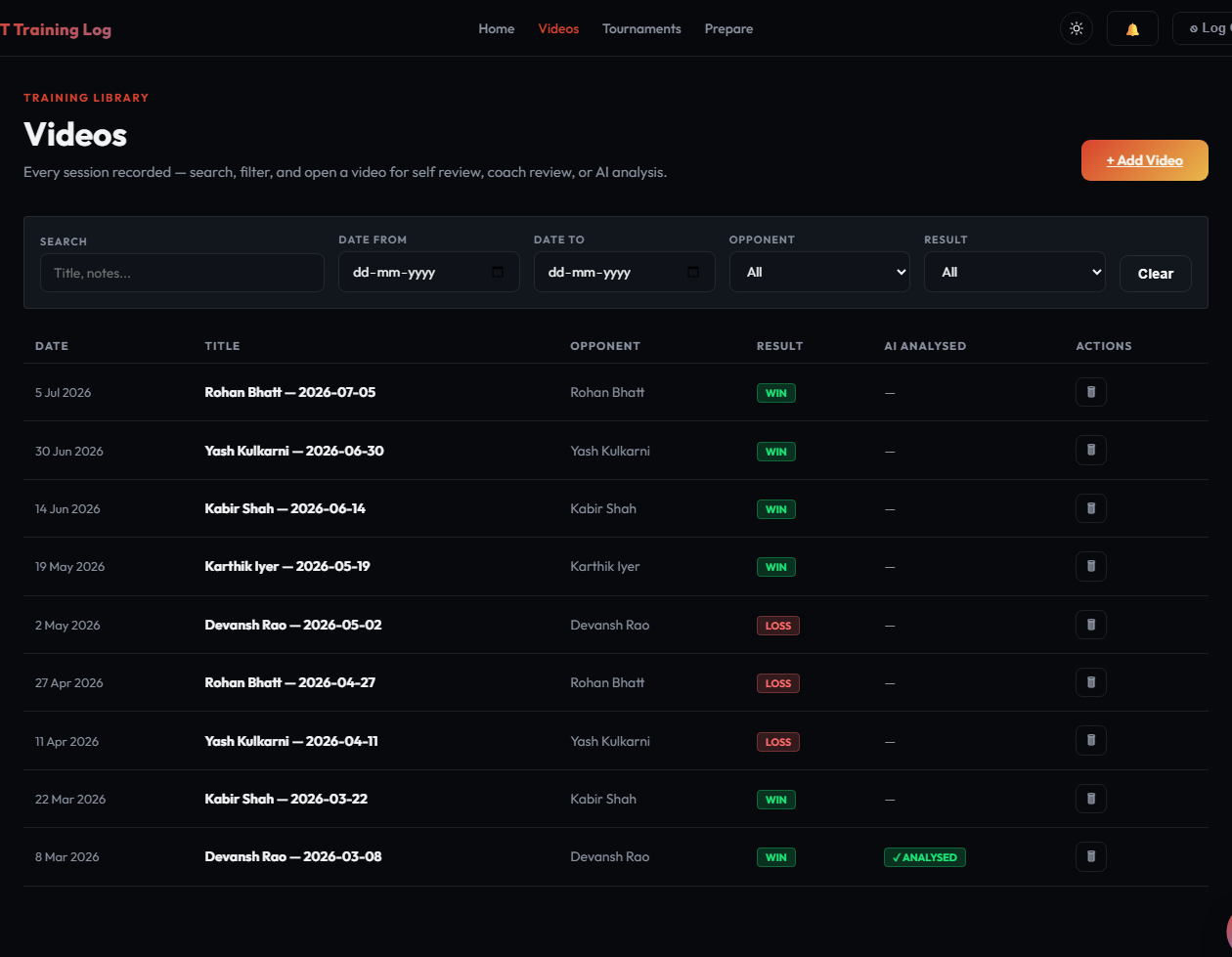The width and height of the screenshot is (1232, 957).
Task: Open video titled Devansh Rao — 2026-05-02
Action: (293, 625)
